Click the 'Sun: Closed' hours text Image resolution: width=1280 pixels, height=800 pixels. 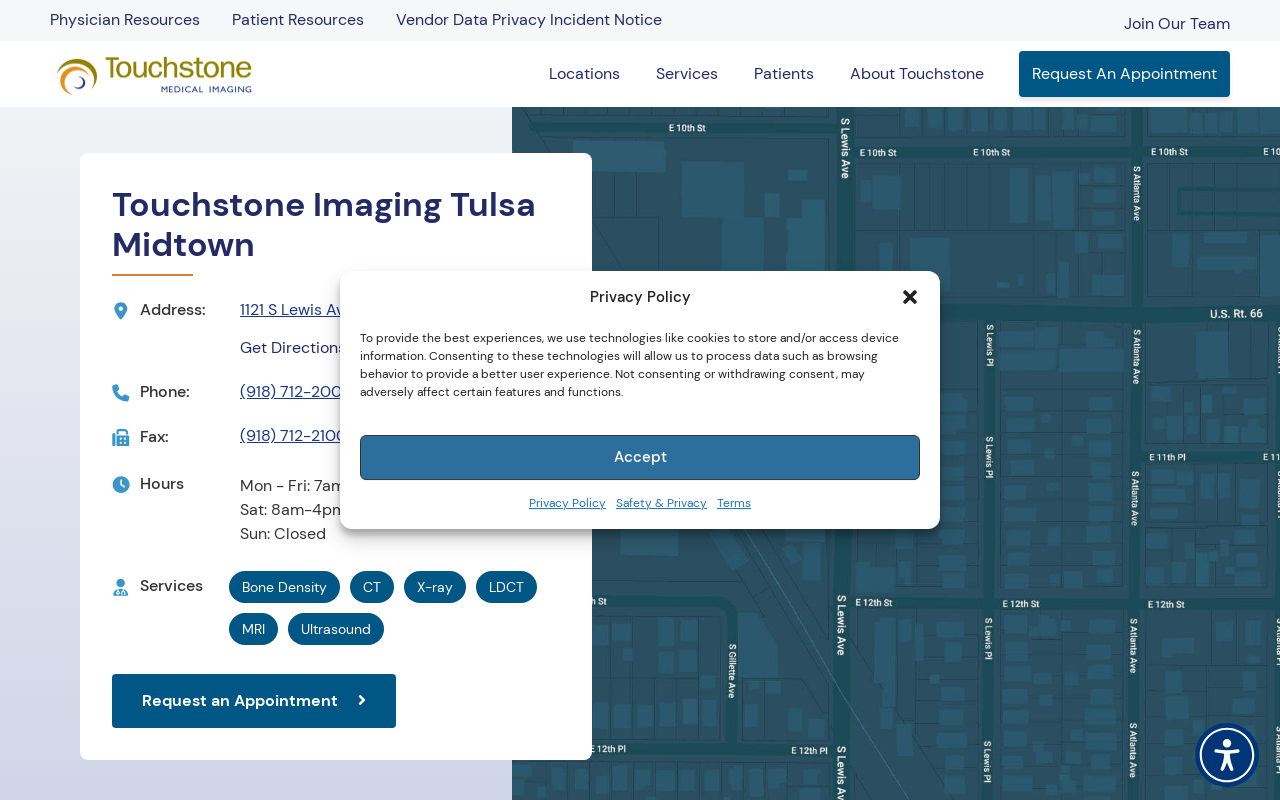(283, 534)
